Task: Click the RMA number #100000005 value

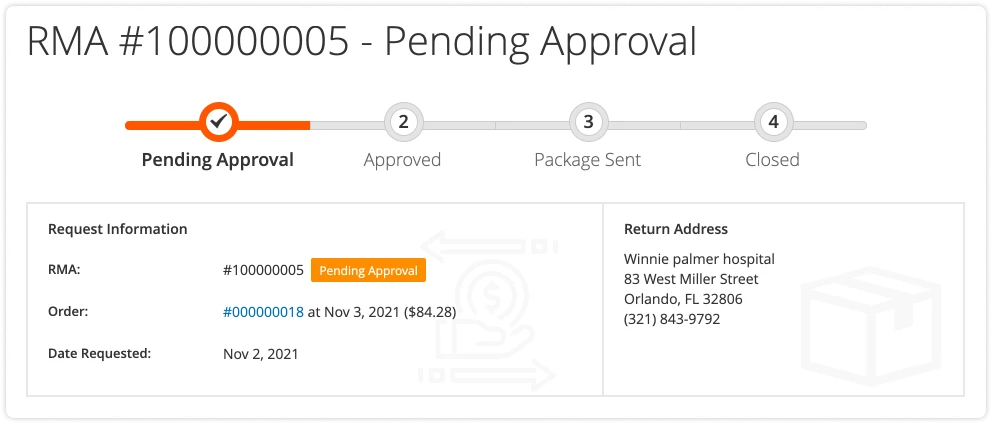Action: tap(263, 270)
